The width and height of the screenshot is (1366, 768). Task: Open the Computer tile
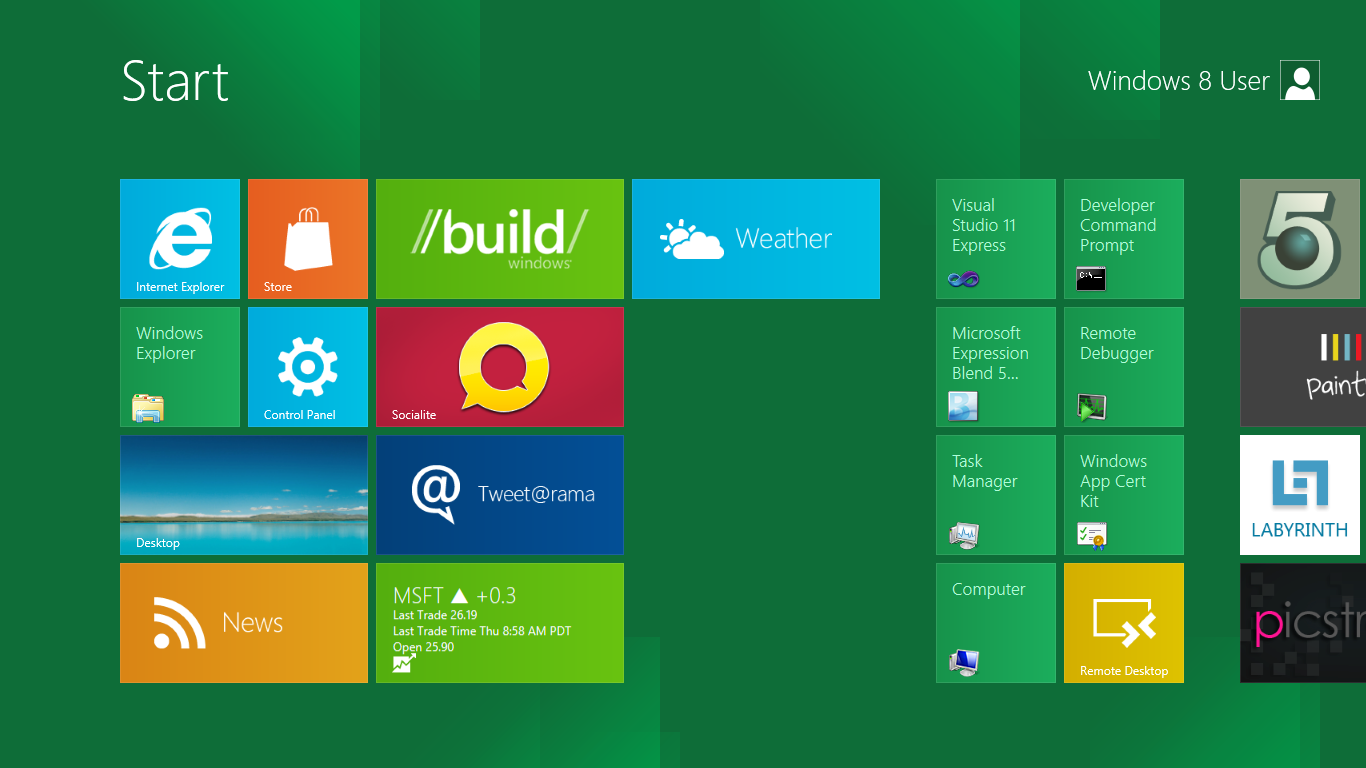point(996,623)
